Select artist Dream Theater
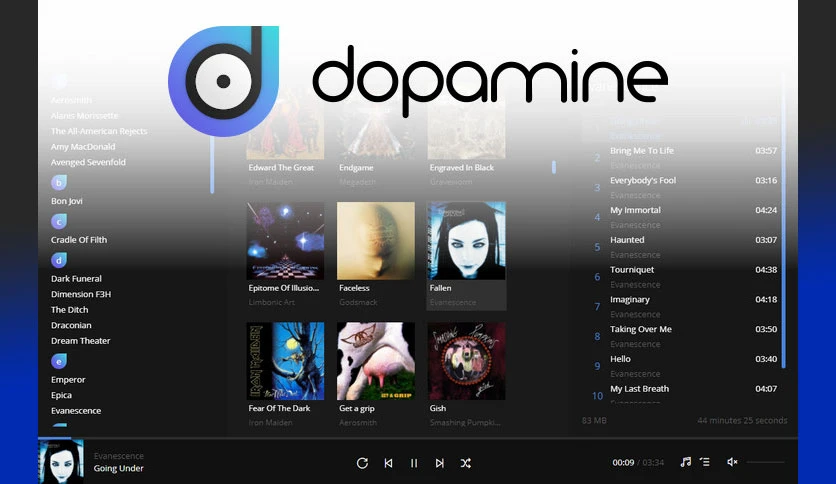The image size is (836, 484). coord(81,341)
